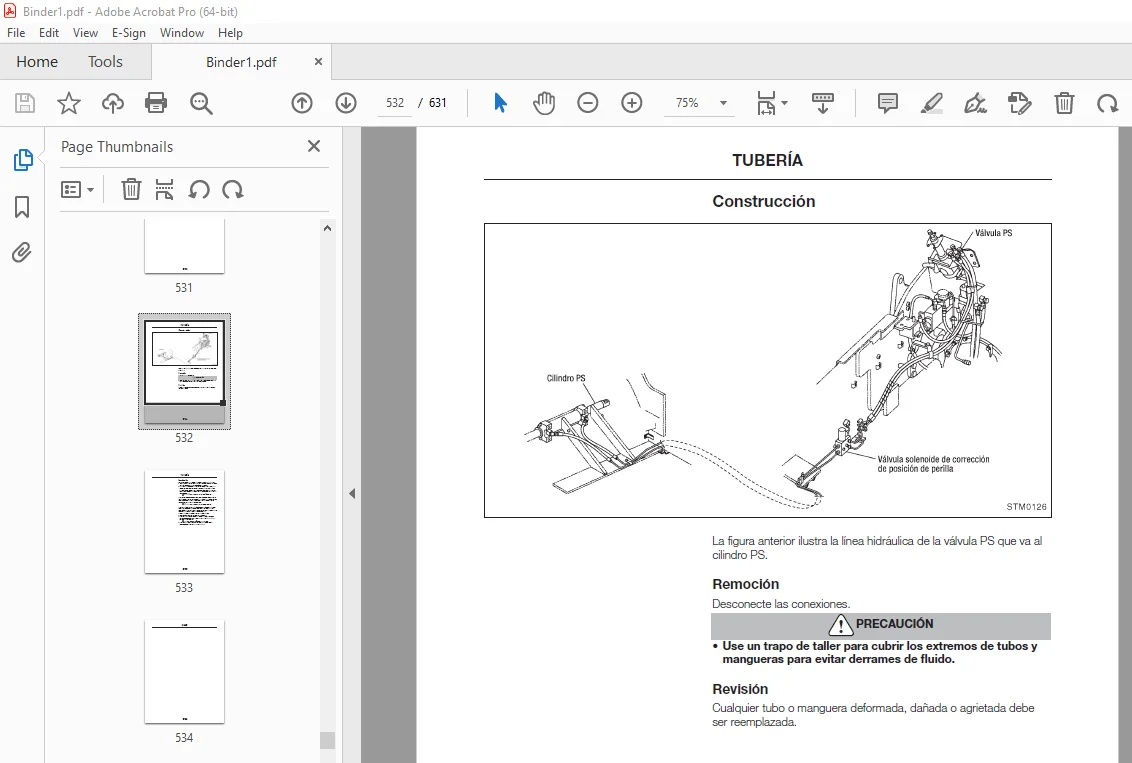Screen dimensions: 1132x763
Task: Open the Window menu
Action: tap(182, 32)
